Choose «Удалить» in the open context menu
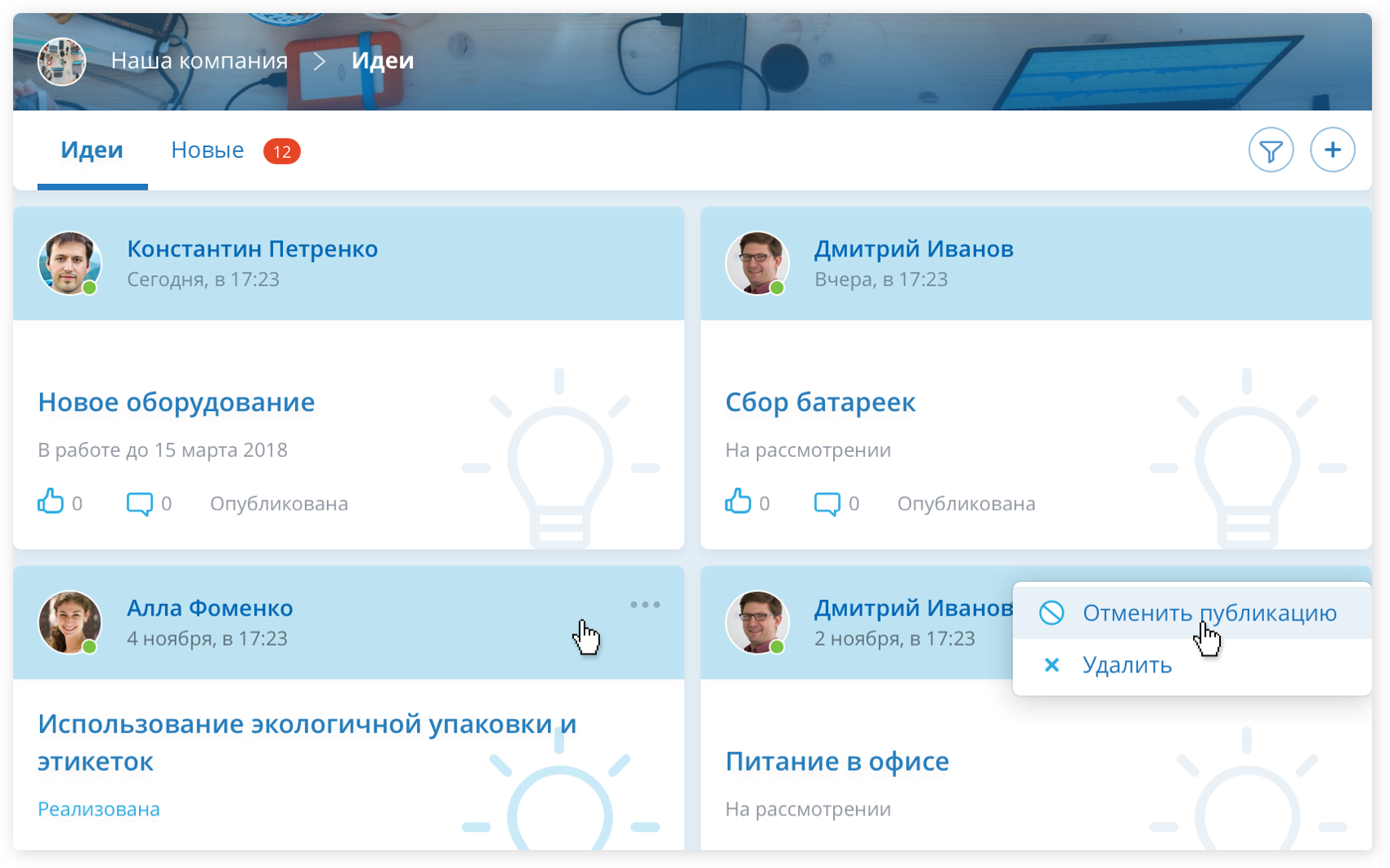 (1126, 665)
